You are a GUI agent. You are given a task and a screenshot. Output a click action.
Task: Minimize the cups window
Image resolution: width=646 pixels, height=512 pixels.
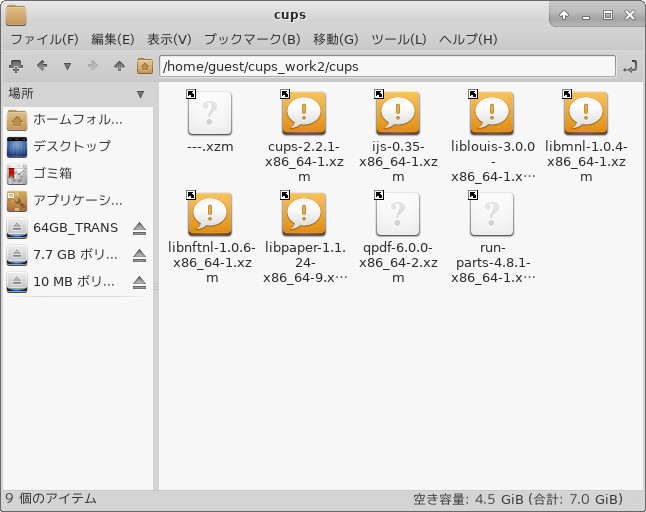pos(585,16)
